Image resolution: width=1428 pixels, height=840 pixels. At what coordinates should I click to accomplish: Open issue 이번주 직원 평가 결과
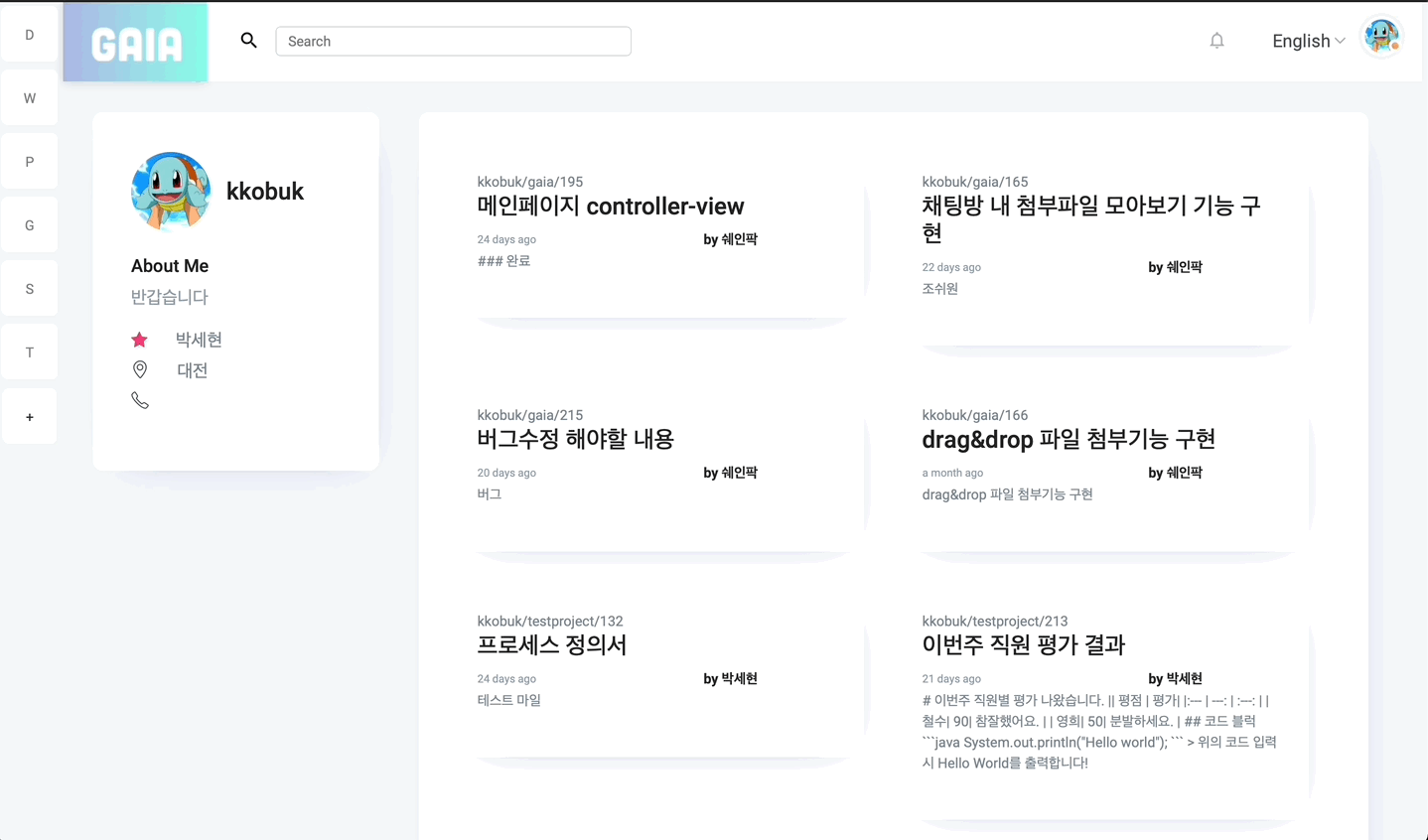(1024, 645)
